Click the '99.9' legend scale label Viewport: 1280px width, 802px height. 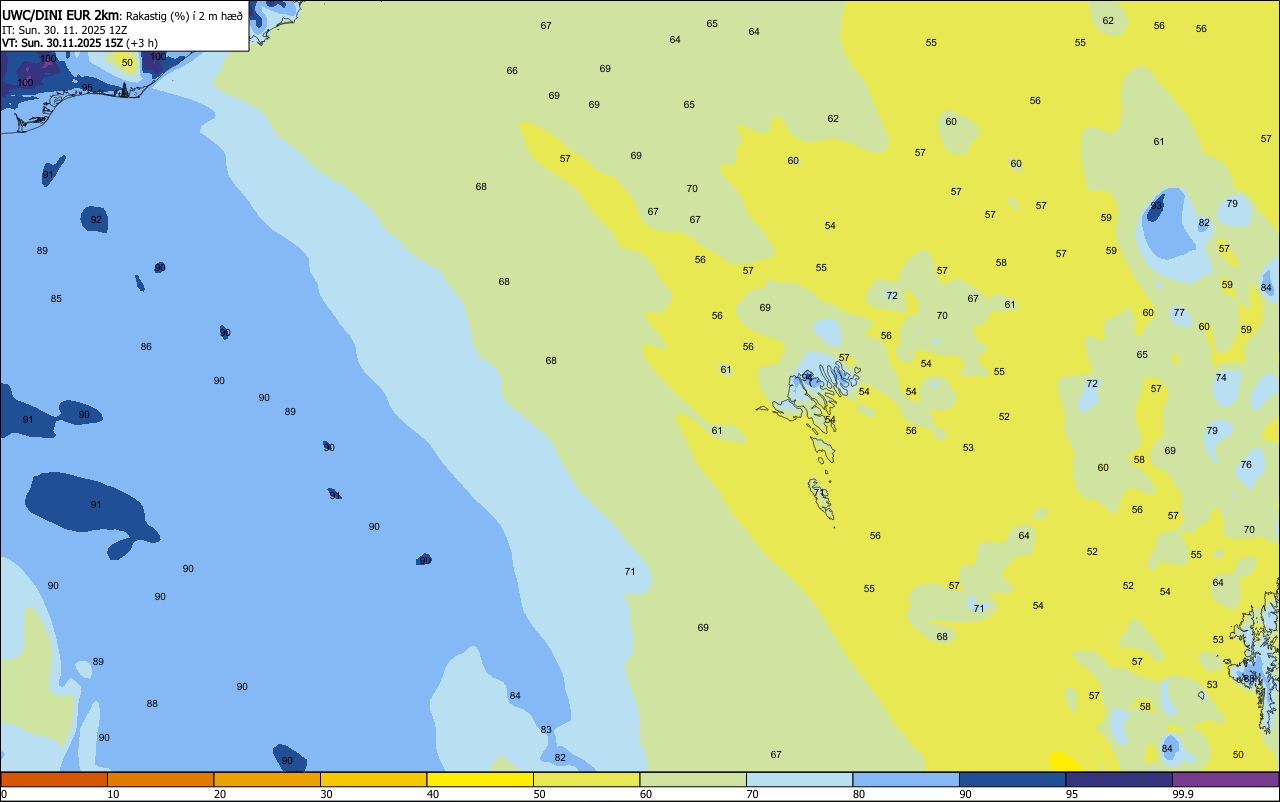point(1183,794)
